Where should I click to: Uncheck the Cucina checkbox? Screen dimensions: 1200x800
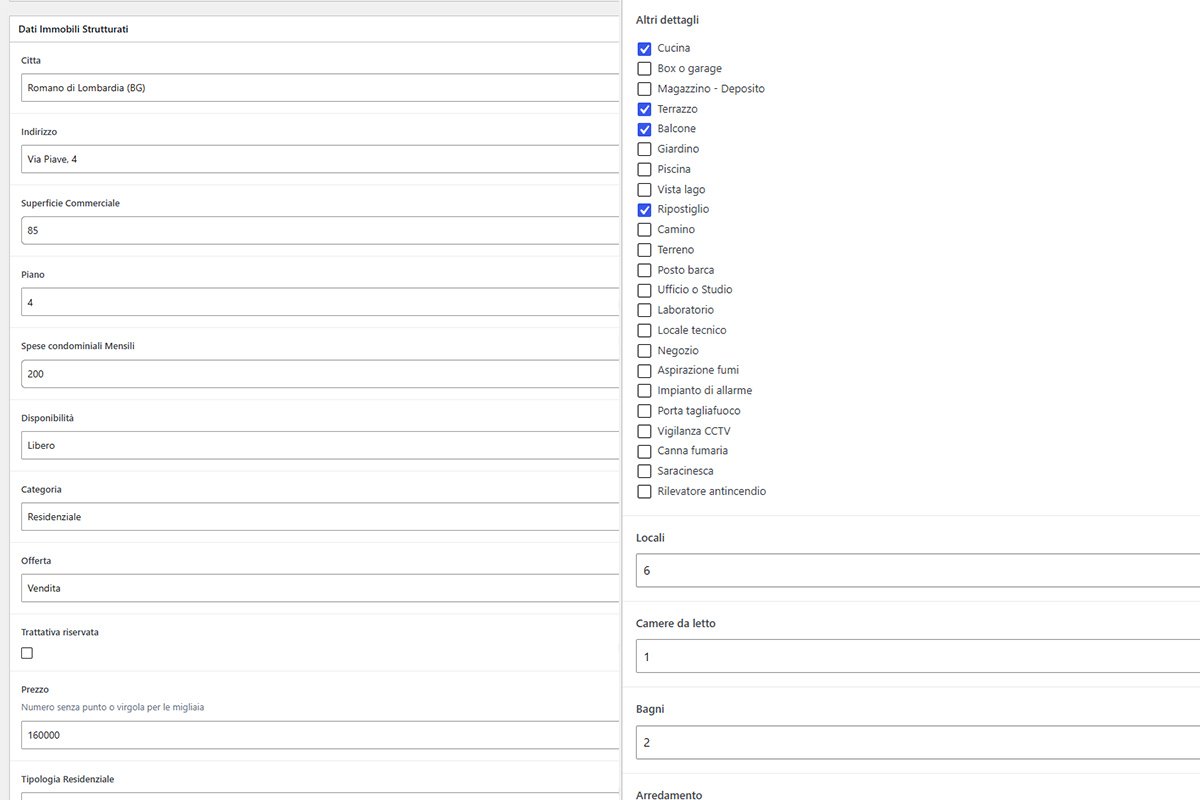tap(644, 48)
